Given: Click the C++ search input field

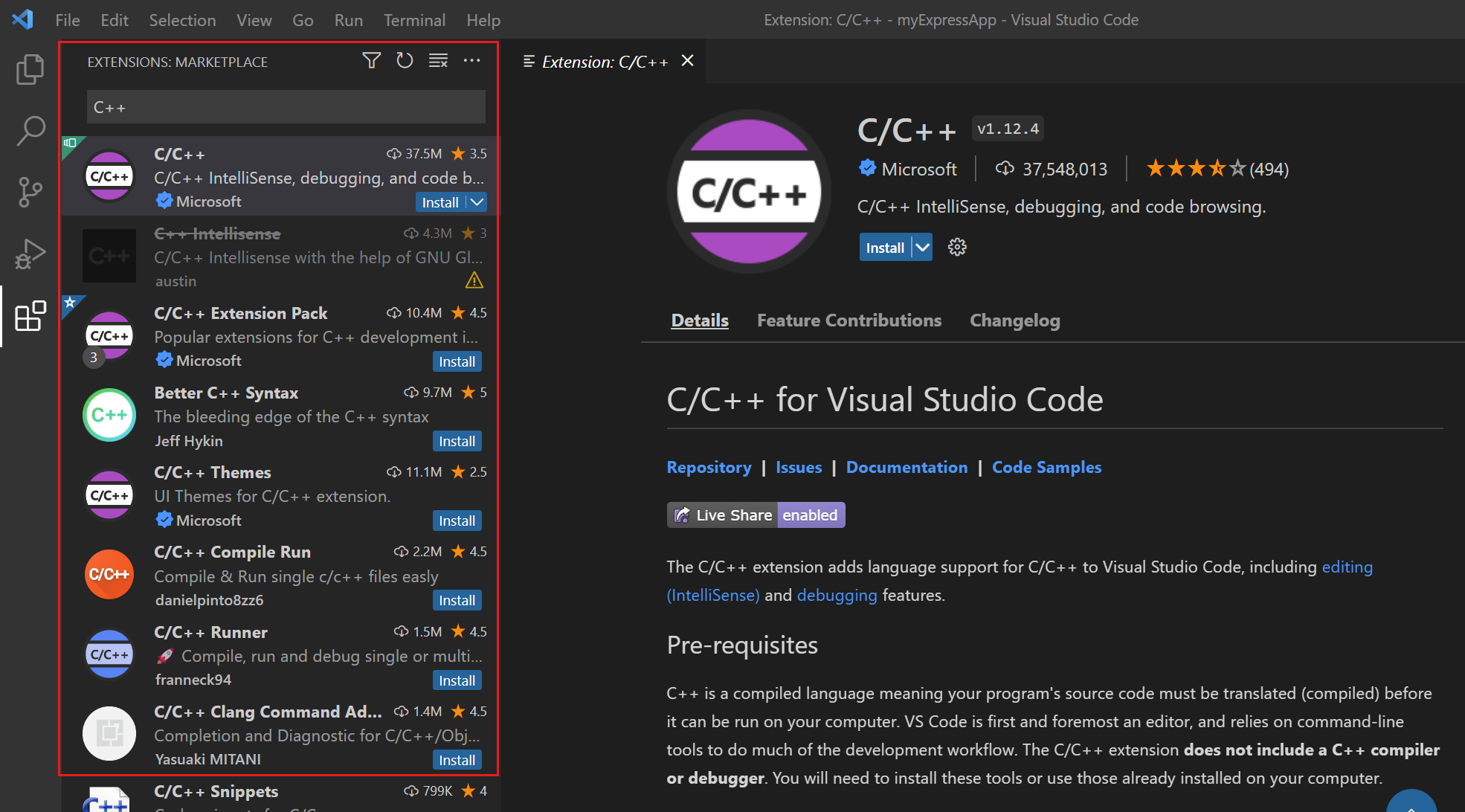Looking at the screenshot, I should [285, 106].
